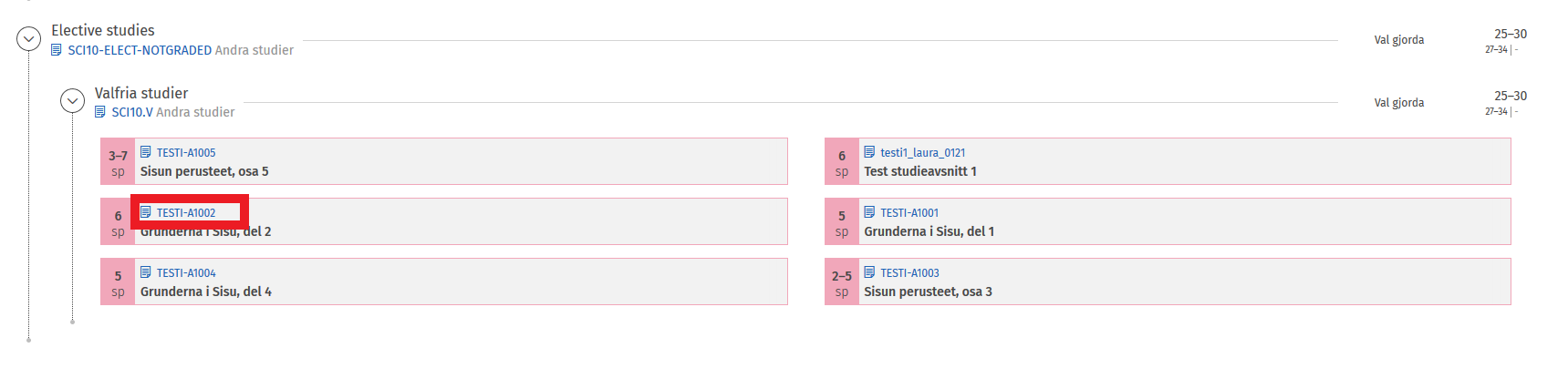Open course code link TESTI-A1005
This screenshot has width=1568, height=389.
(186, 153)
